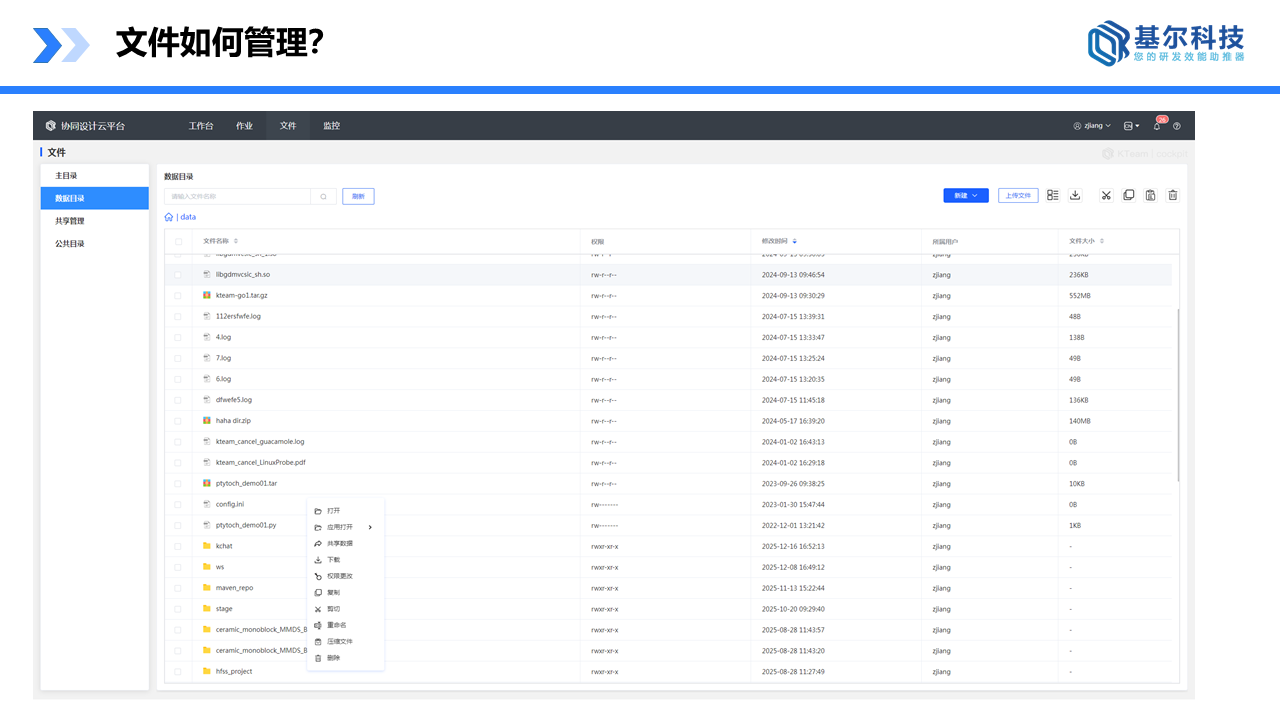
Task: Click the home icon in breadcrumb path
Action: click(x=169, y=217)
